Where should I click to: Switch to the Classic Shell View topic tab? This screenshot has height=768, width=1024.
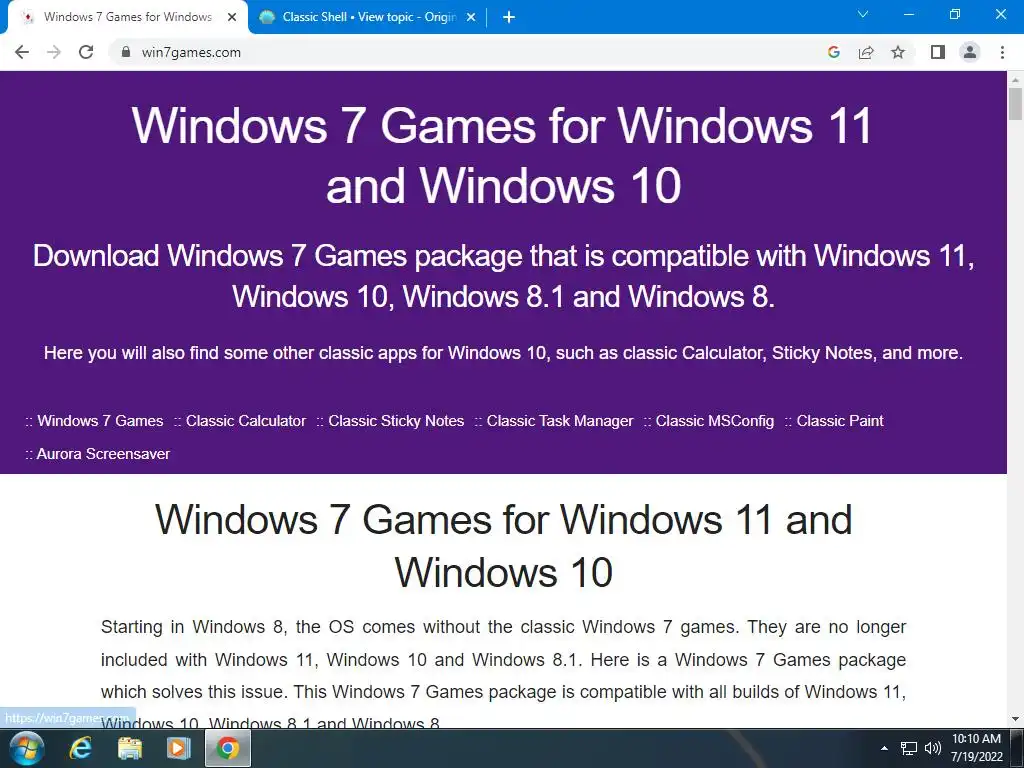pyautogui.click(x=368, y=18)
